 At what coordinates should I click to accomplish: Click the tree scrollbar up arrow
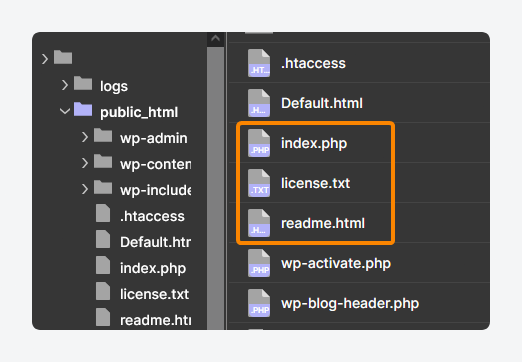(x=216, y=39)
